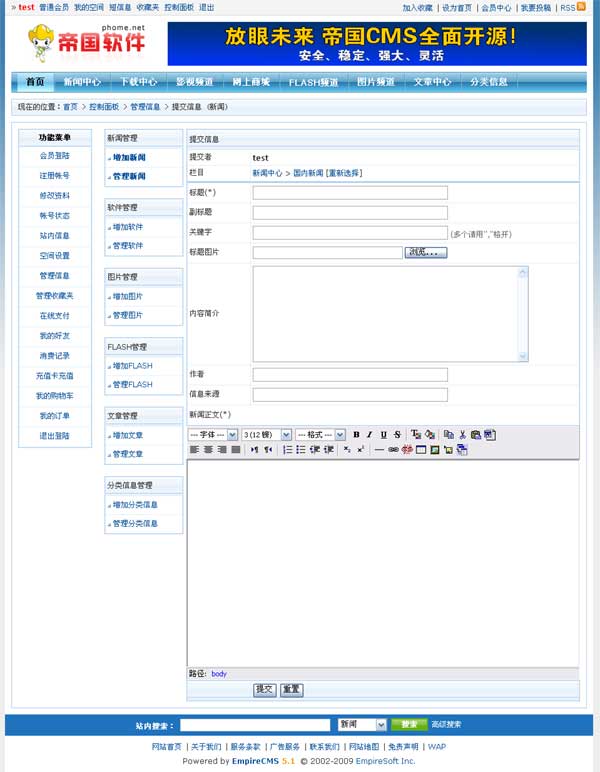The height and width of the screenshot is (772, 600).
Task: Toggle bold formatting in editor toolbar
Action: tap(357, 435)
